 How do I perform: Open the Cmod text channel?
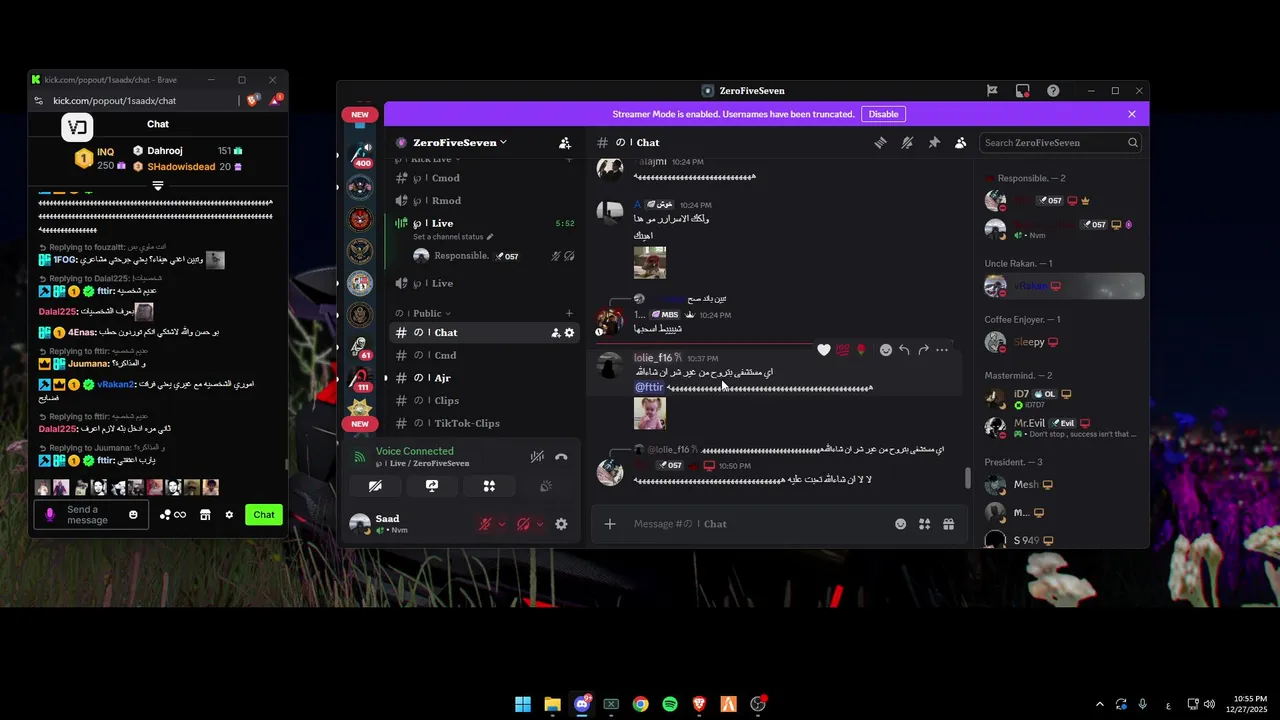(x=484, y=178)
